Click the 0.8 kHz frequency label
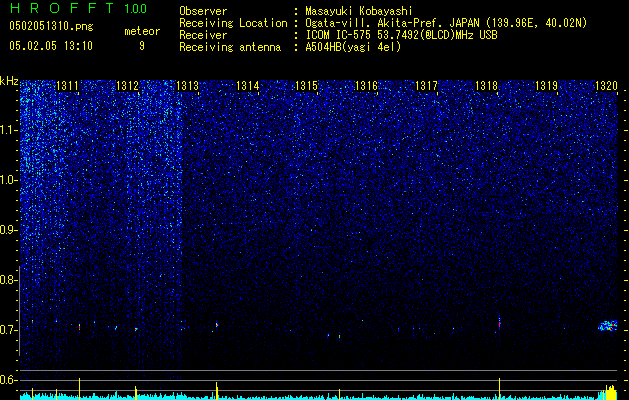The width and height of the screenshot is (629, 400). [x=8, y=280]
